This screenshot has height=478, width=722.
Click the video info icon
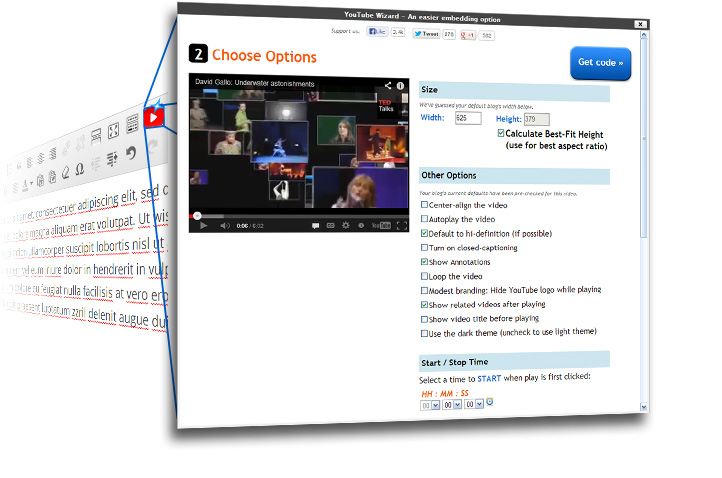click(401, 86)
